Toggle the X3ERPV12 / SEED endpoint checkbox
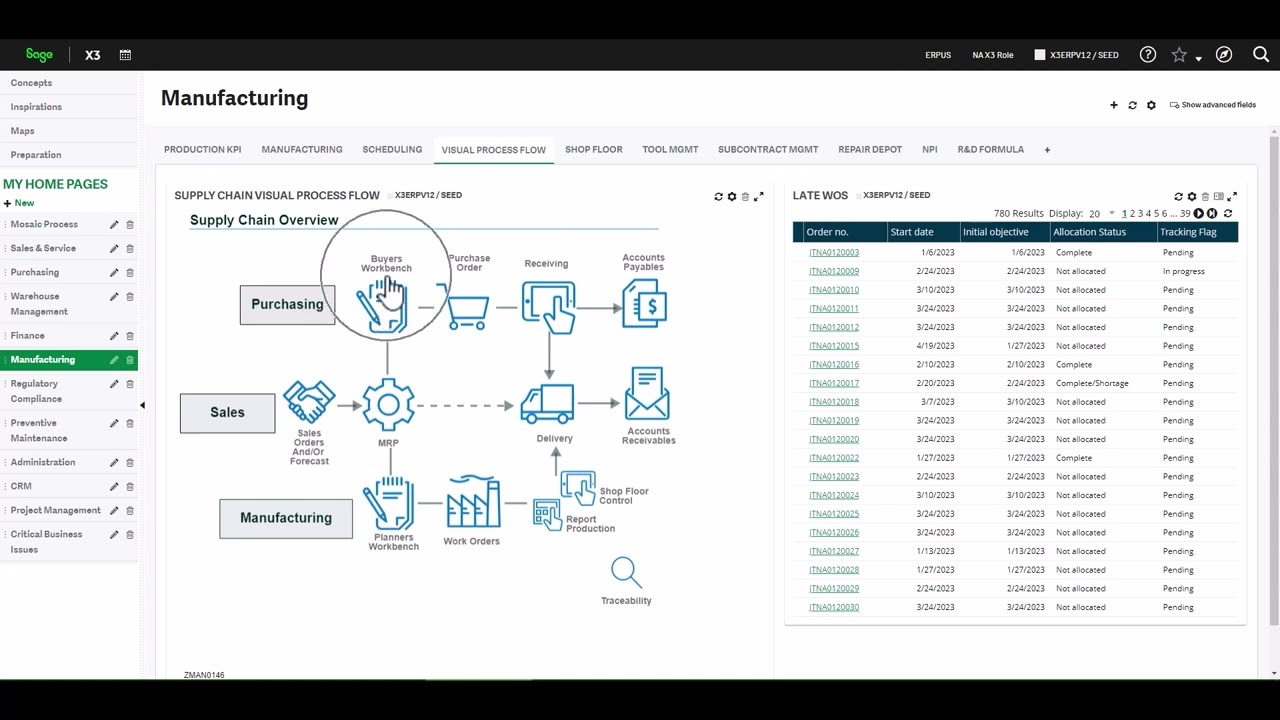This screenshot has width=1280, height=720. point(1040,55)
